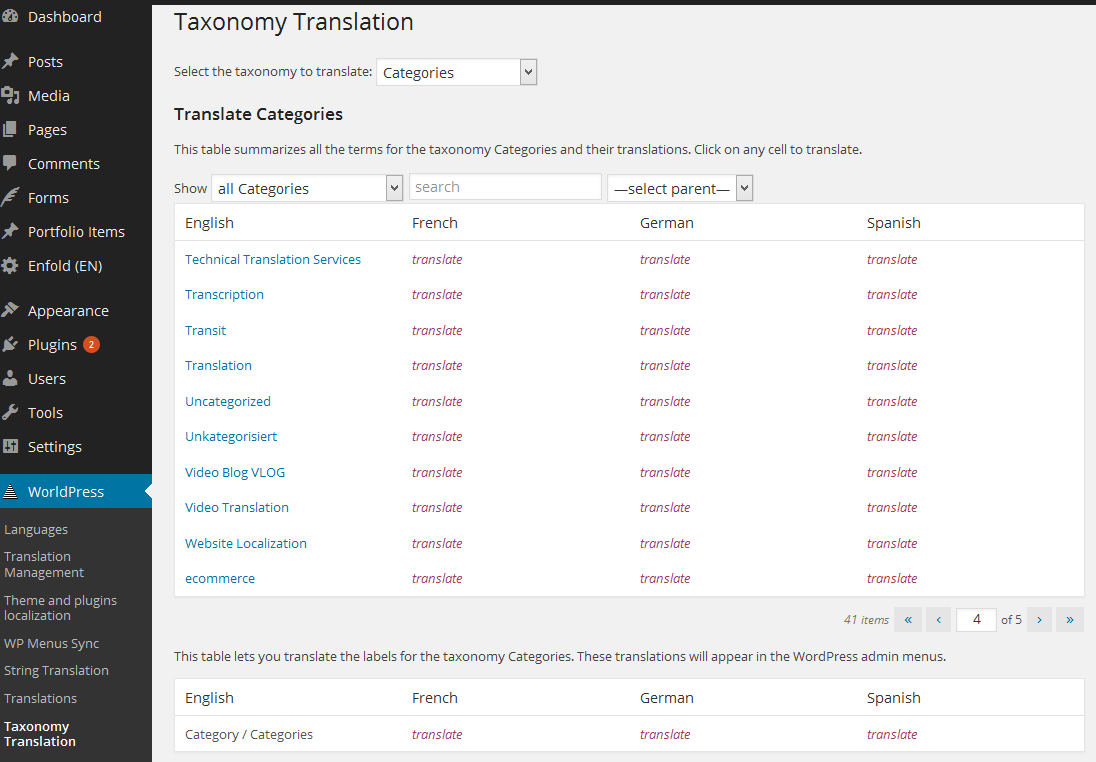Open Theme and plugins localization submenu

point(60,608)
